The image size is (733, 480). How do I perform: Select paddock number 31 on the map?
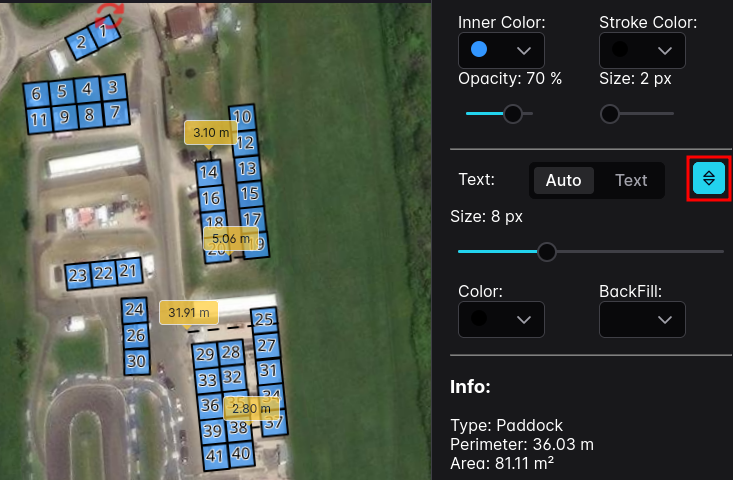click(x=269, y=372)
